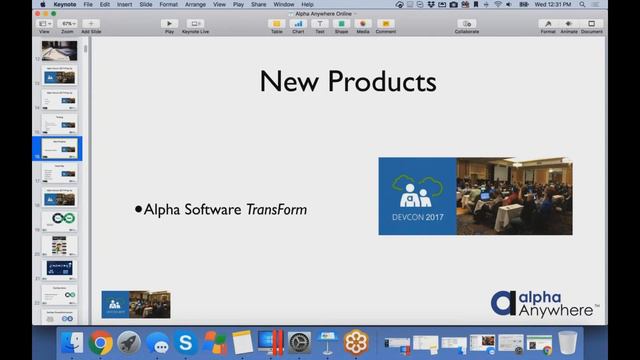
Task: Select slide 18 thumbnail
Action: 59,197
